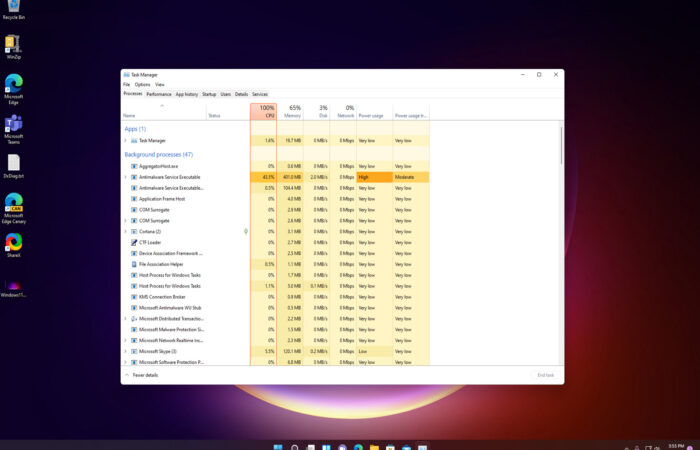Expand the COM Surrogate row using 2.6 MB
Viewport: 700px width, 450px height.
(125, 221)
